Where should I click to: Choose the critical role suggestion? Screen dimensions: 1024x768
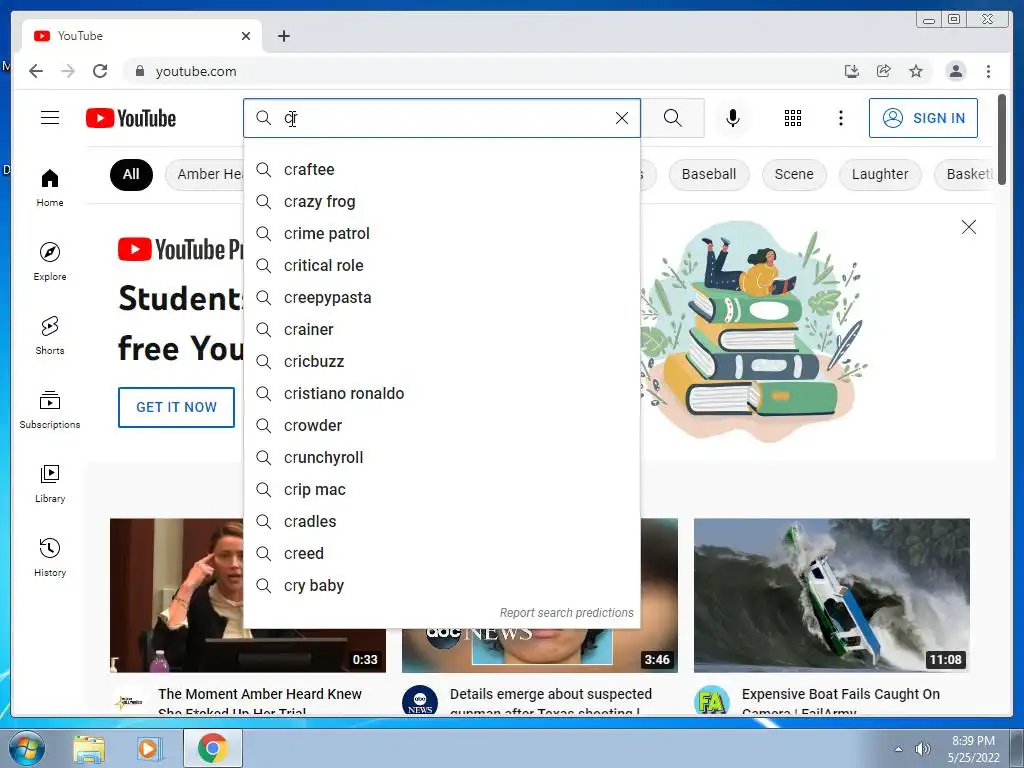click(441, 265)
